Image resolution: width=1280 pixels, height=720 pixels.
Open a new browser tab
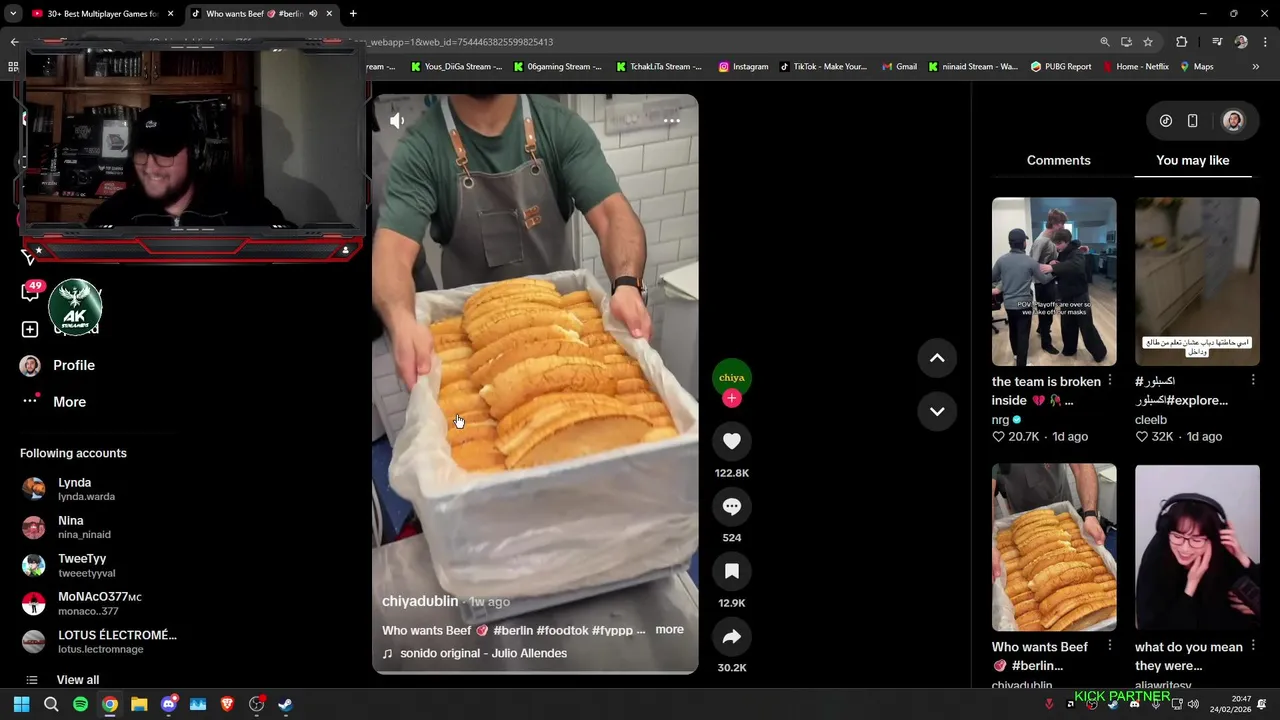coord(353,14)
